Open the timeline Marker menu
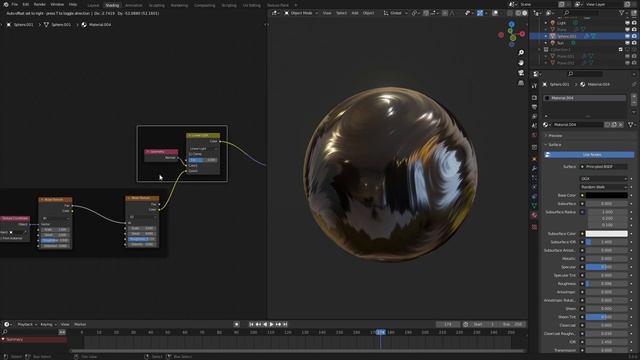This screenshot has width=640, height=360. 80,324
